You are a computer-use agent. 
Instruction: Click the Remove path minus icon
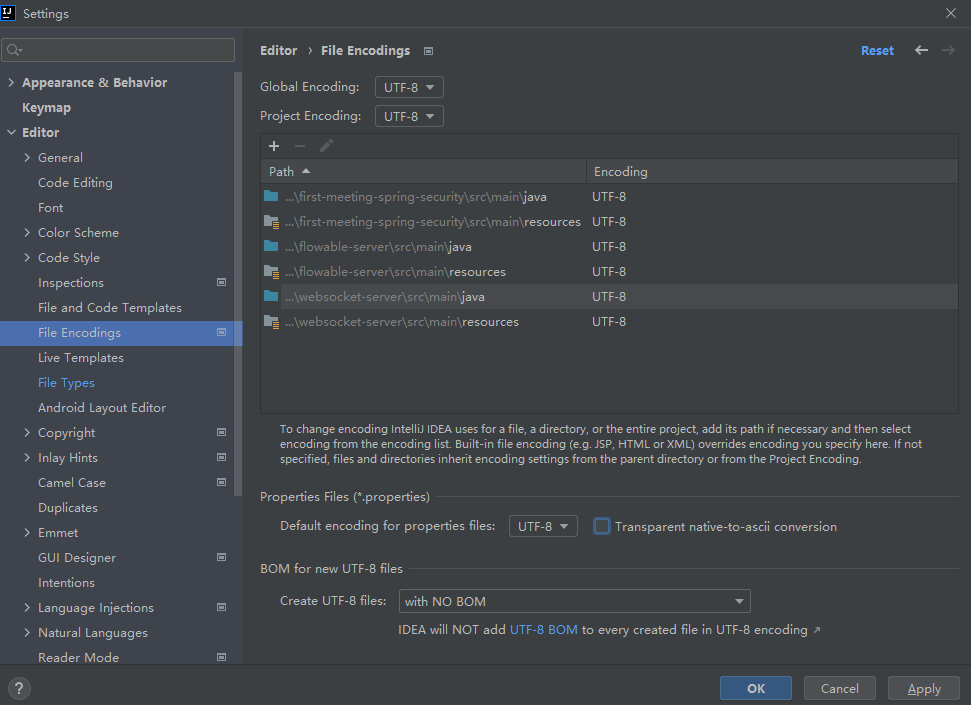tap(300, 146)
